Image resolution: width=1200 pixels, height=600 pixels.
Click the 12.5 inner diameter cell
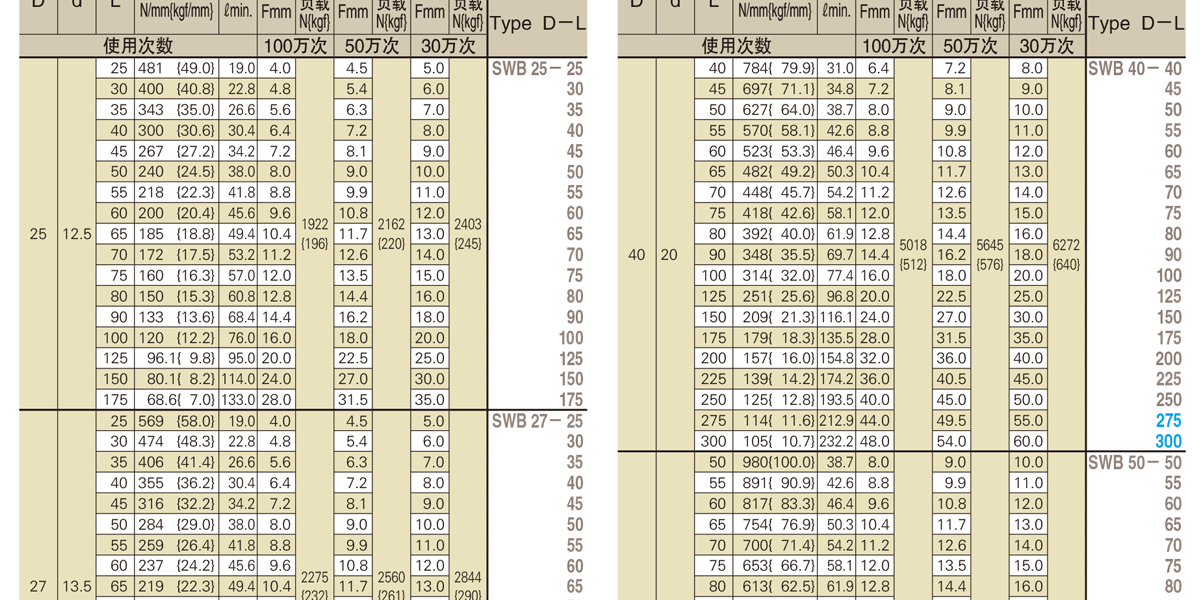click(x=77, y=234)
